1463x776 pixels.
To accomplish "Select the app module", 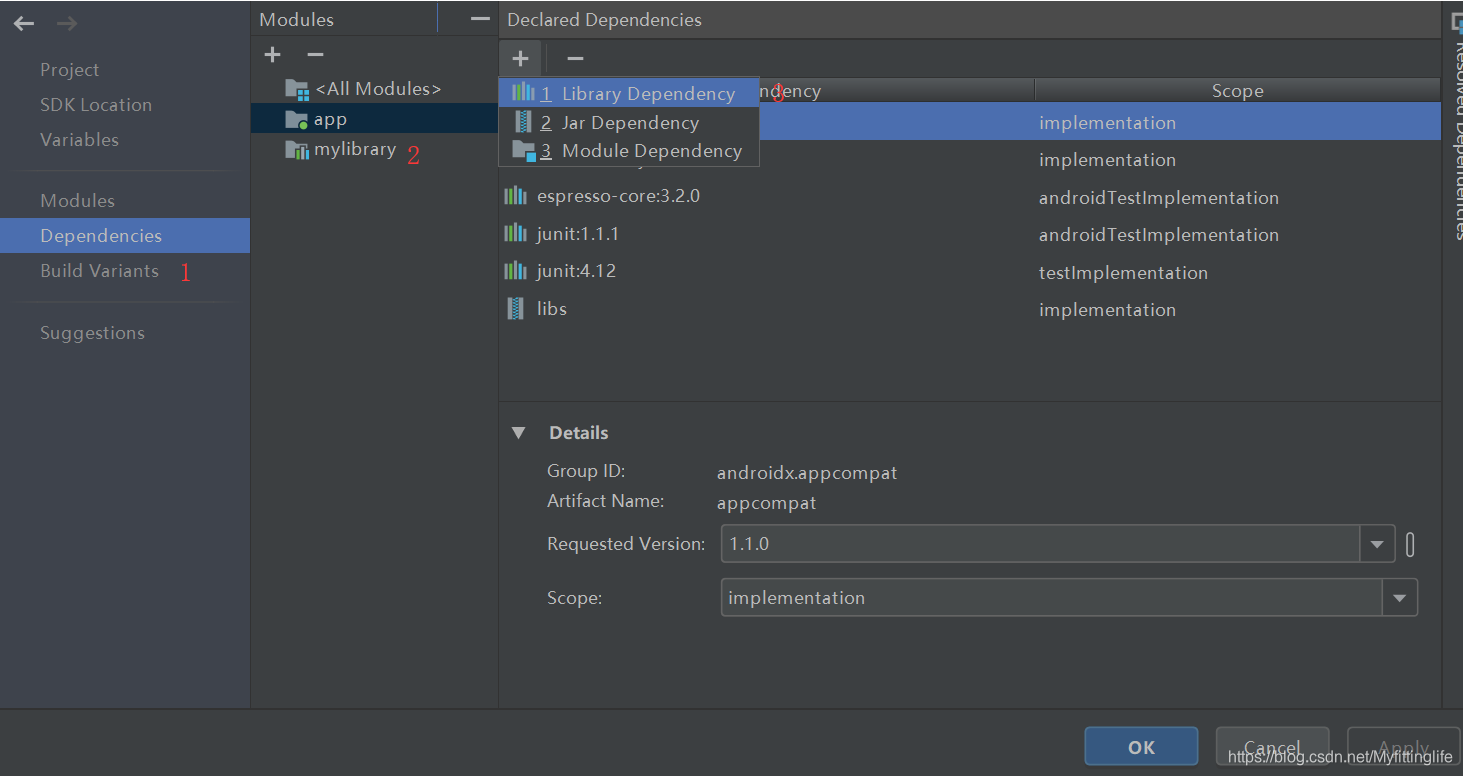I will click(374, 119).
